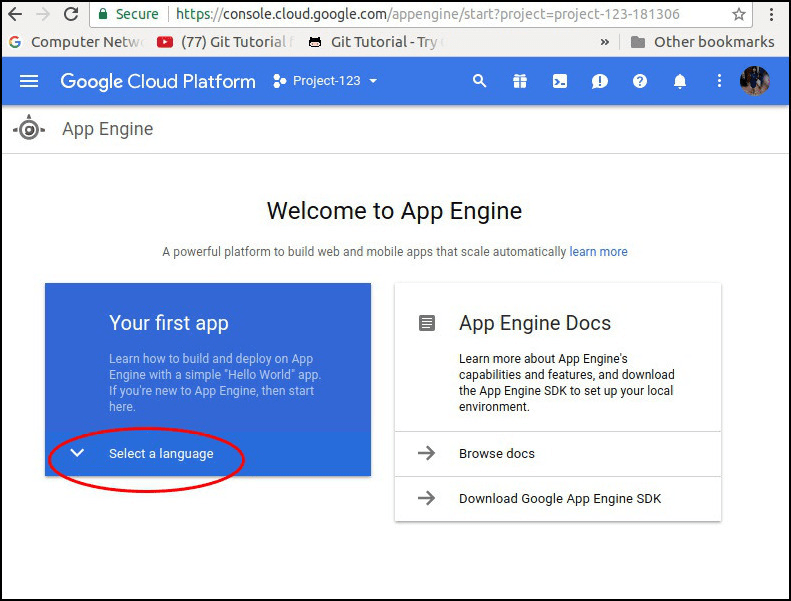Screen dimensions: 791x601
Task: Open the console three-dot settings menu
Action: (719, 81)
